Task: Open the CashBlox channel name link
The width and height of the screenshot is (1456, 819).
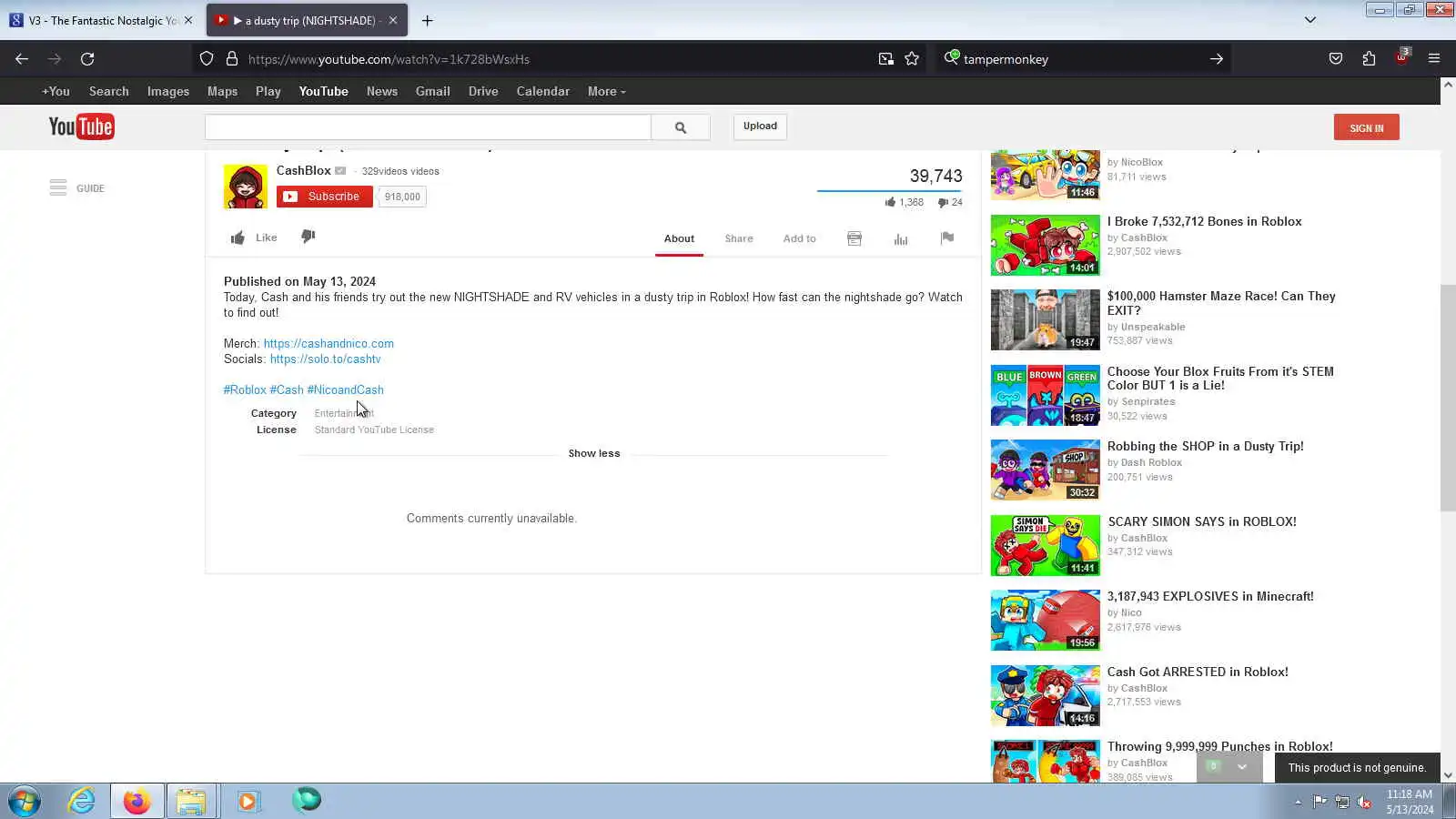Action: click(304, 170)
